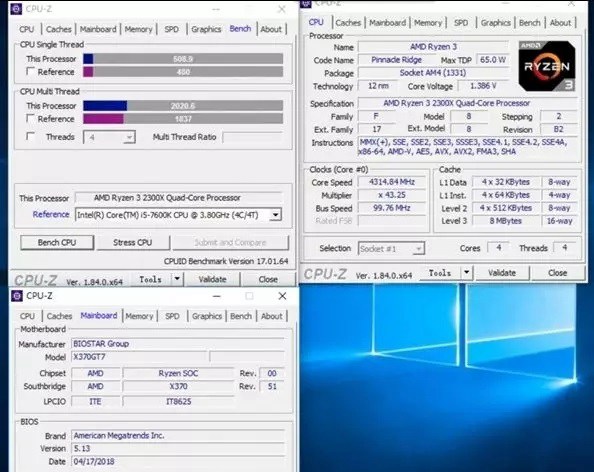Open Graphics tab in CPU window
The width and height of the screenshot is (594, 472).
[x=496, y=23]
